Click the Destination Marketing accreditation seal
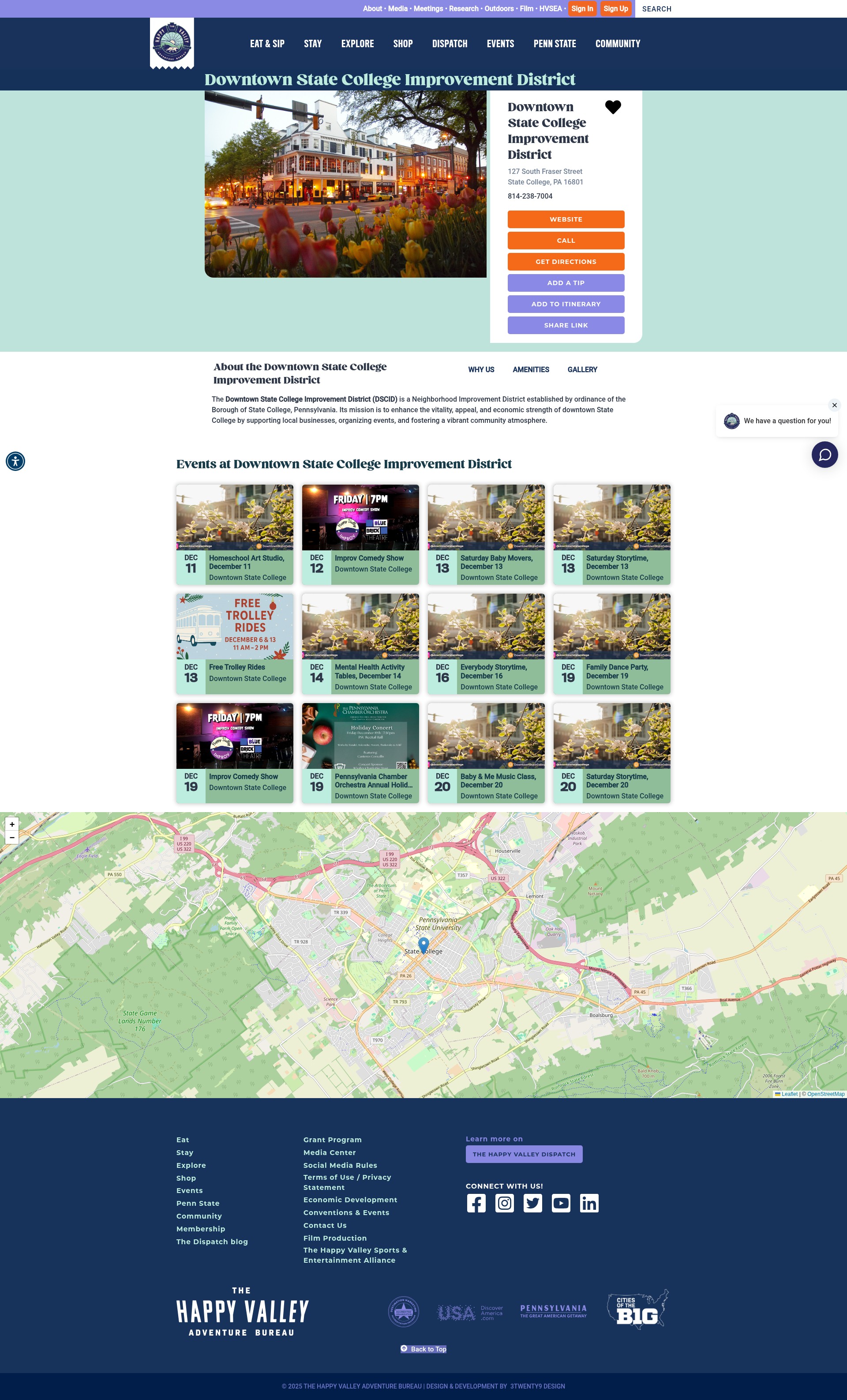847x1400 pixels. [403, 1312]
